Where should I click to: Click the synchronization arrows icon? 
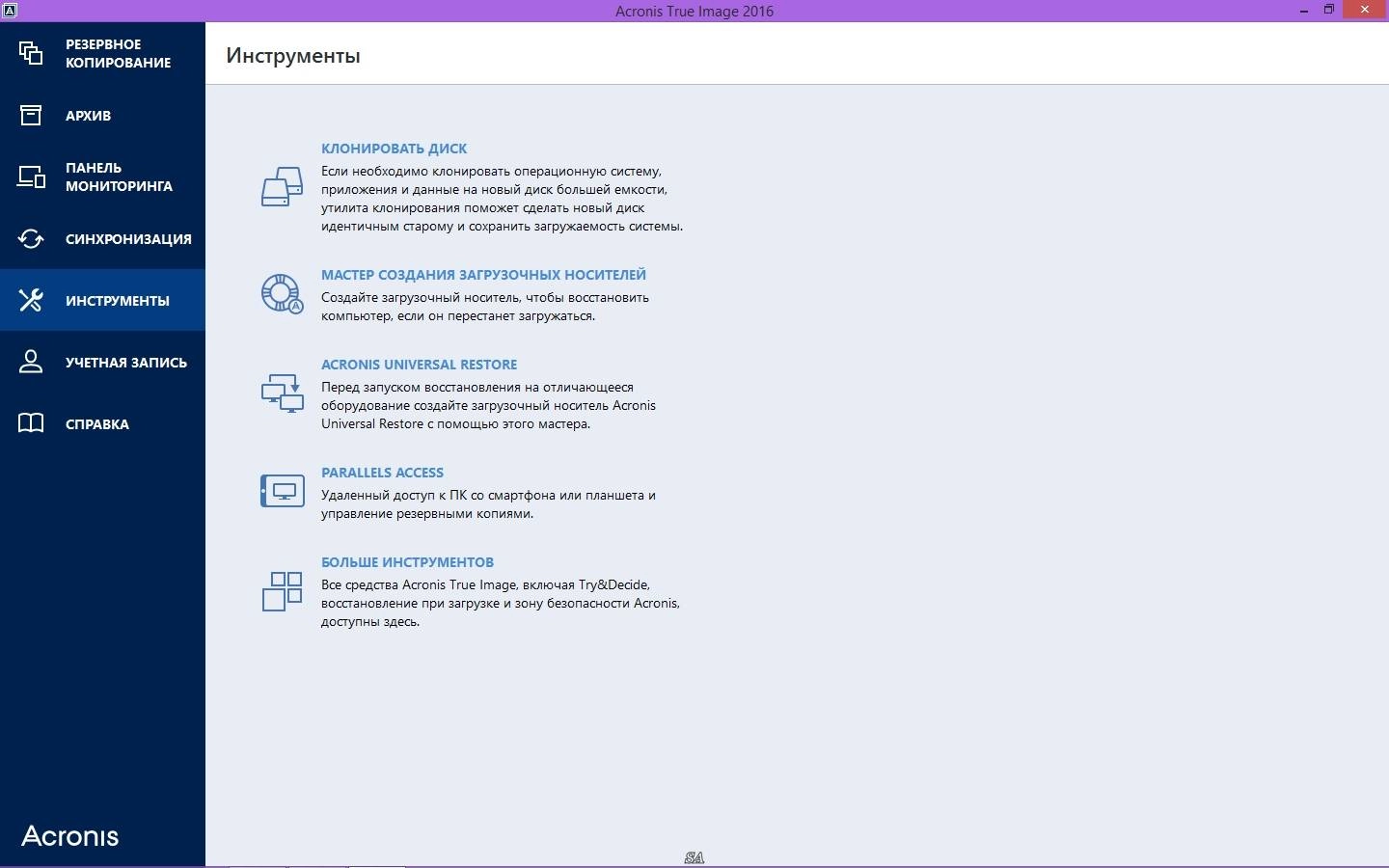coord(31,239)
